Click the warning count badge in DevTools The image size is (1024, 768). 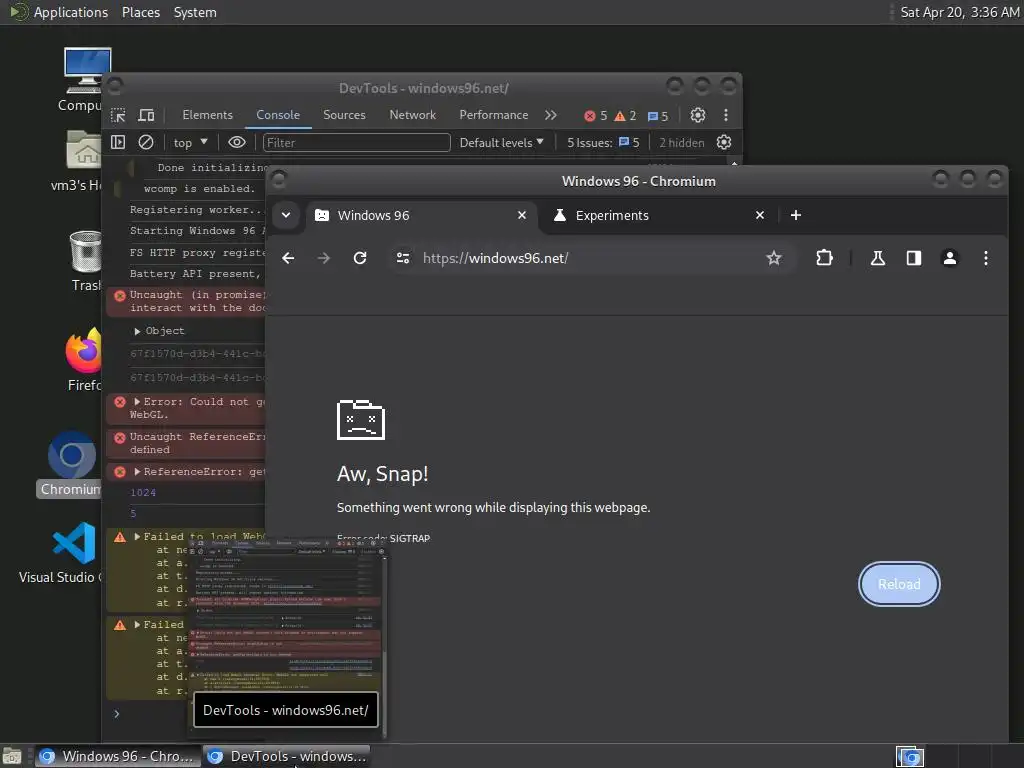coord(625,116)
